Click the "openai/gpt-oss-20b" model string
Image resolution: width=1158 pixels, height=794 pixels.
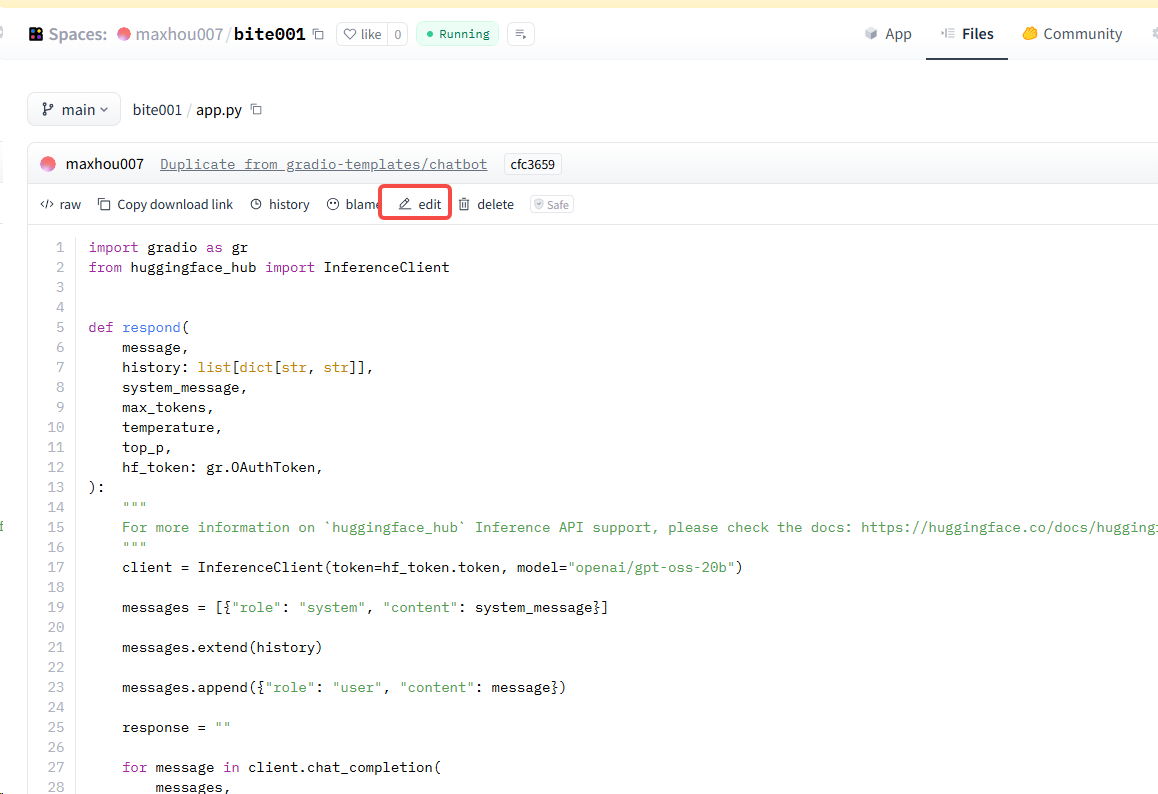(651, 567)
